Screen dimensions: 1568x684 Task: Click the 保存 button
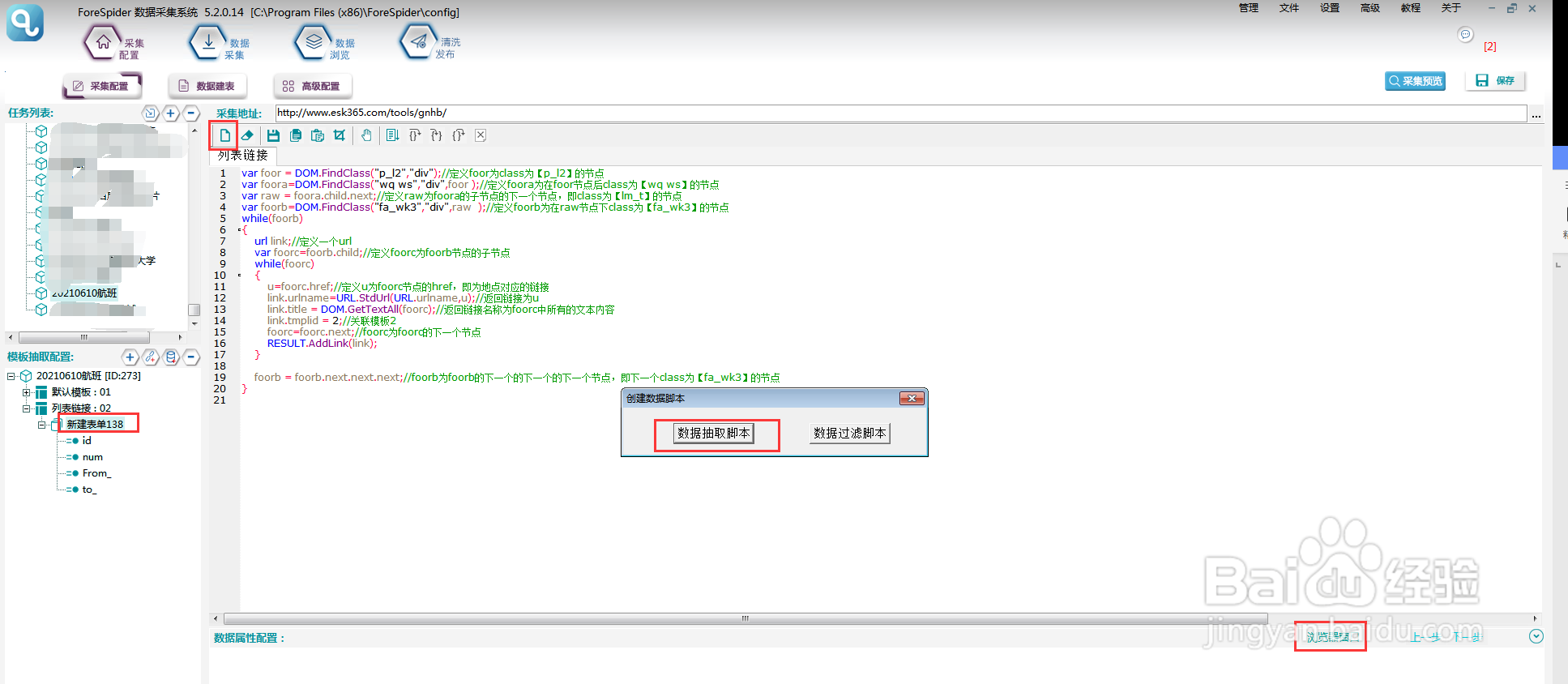[x=1496, y=81]
